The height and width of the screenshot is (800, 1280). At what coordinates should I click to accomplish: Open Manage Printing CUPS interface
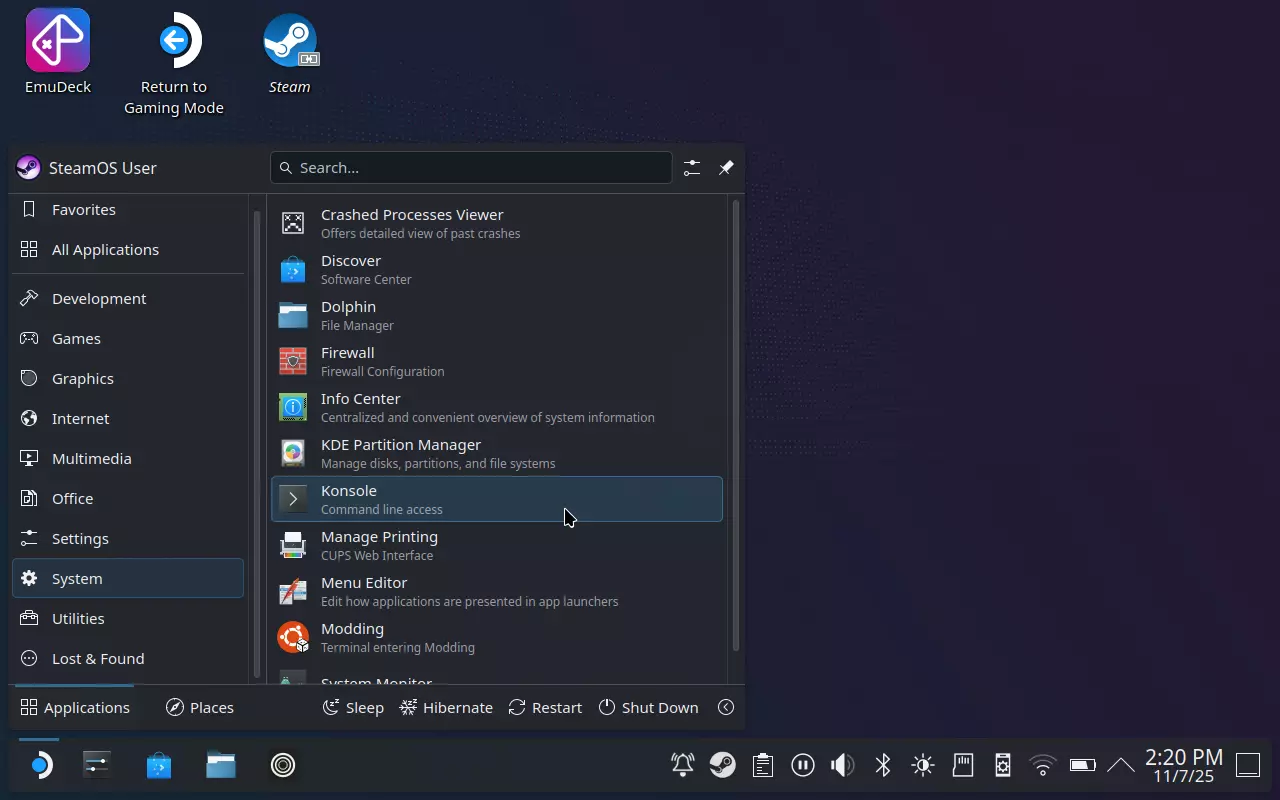[497, 545]
